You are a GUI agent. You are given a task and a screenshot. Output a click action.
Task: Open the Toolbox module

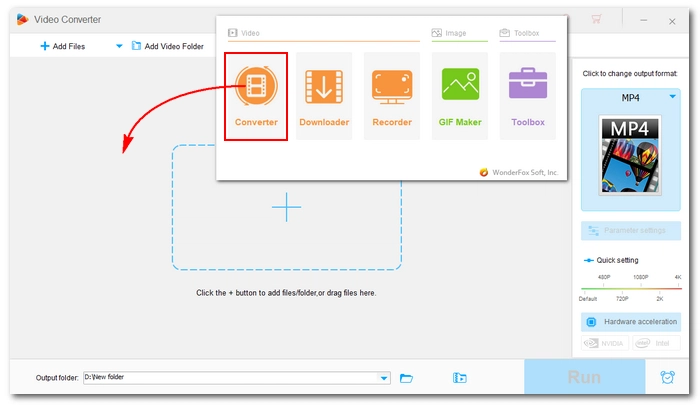pos(528,96)
